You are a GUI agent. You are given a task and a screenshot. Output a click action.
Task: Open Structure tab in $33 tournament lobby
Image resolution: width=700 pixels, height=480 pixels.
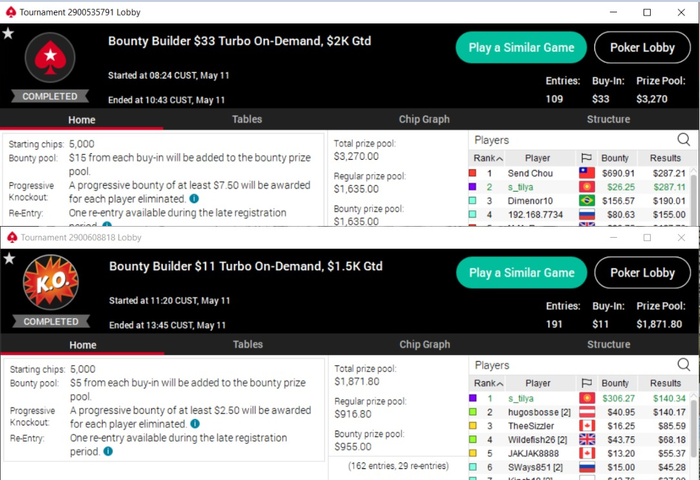[x=608, y=119]
